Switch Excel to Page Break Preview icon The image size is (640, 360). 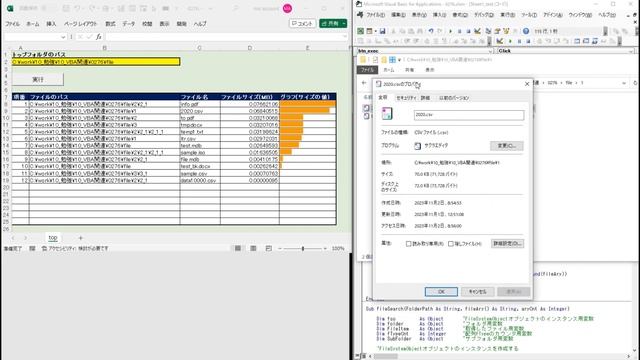pos(269,248)
